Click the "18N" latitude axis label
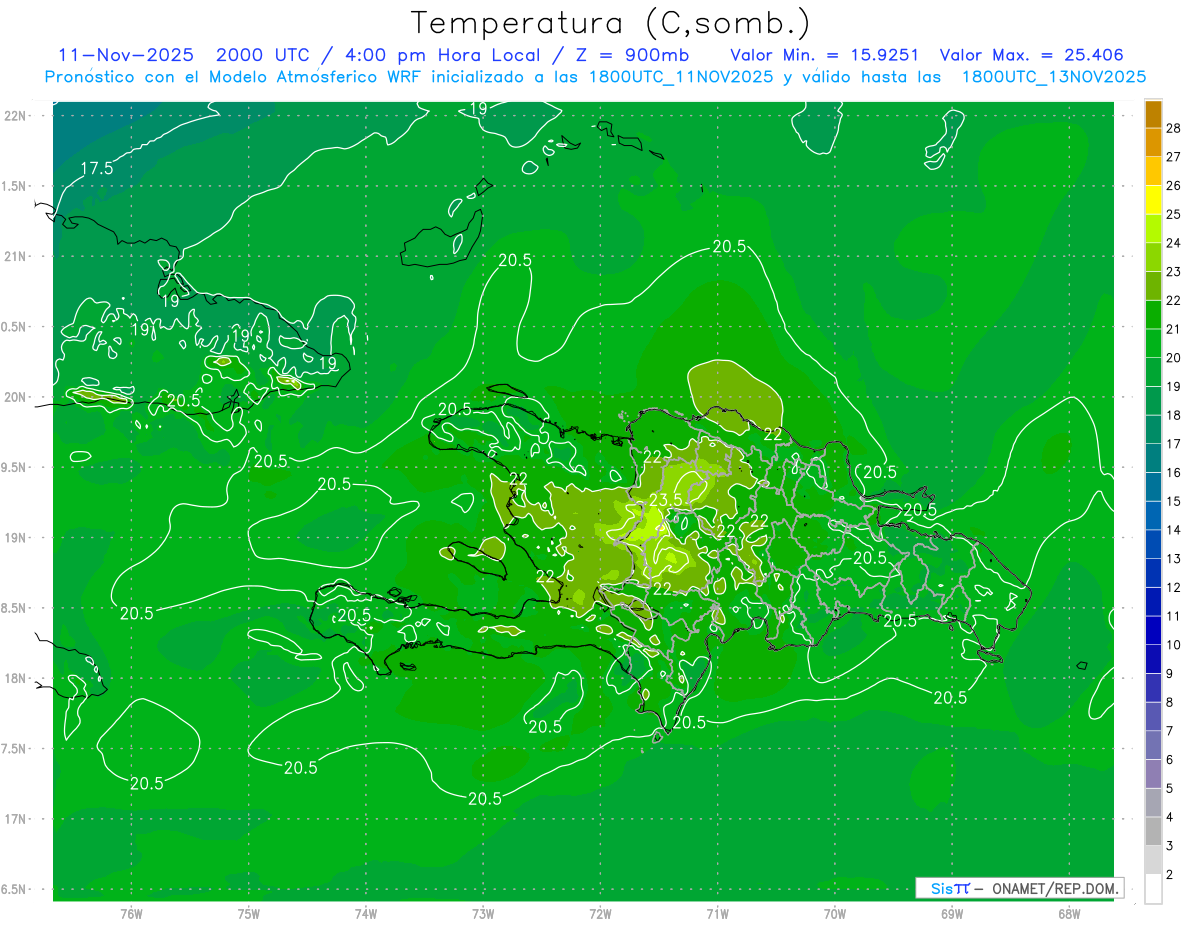Viewport: 1200px width, 927px height. tap(15, 679)
